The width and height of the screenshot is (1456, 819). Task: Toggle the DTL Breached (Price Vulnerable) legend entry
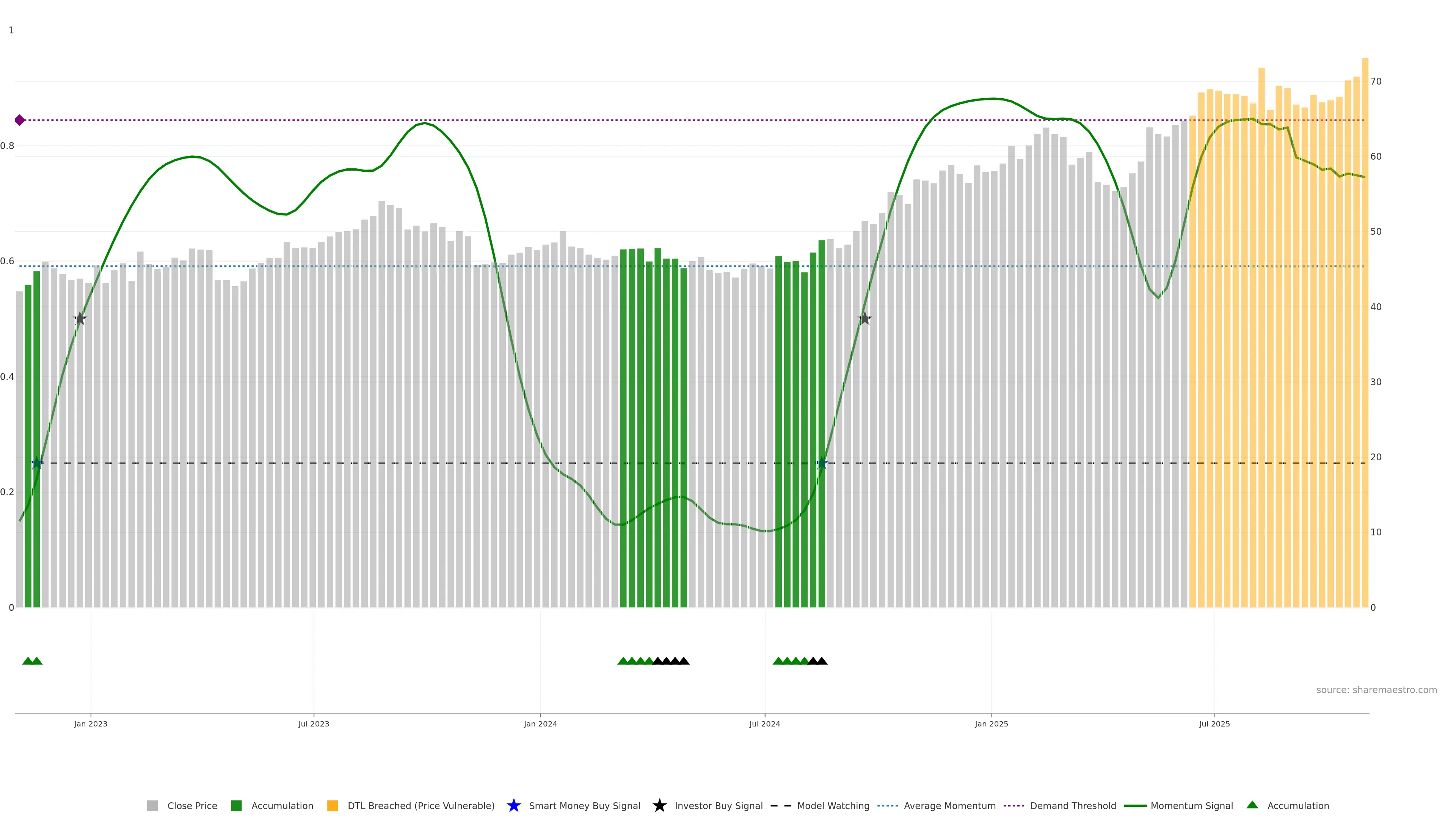(x=420, y=805)
